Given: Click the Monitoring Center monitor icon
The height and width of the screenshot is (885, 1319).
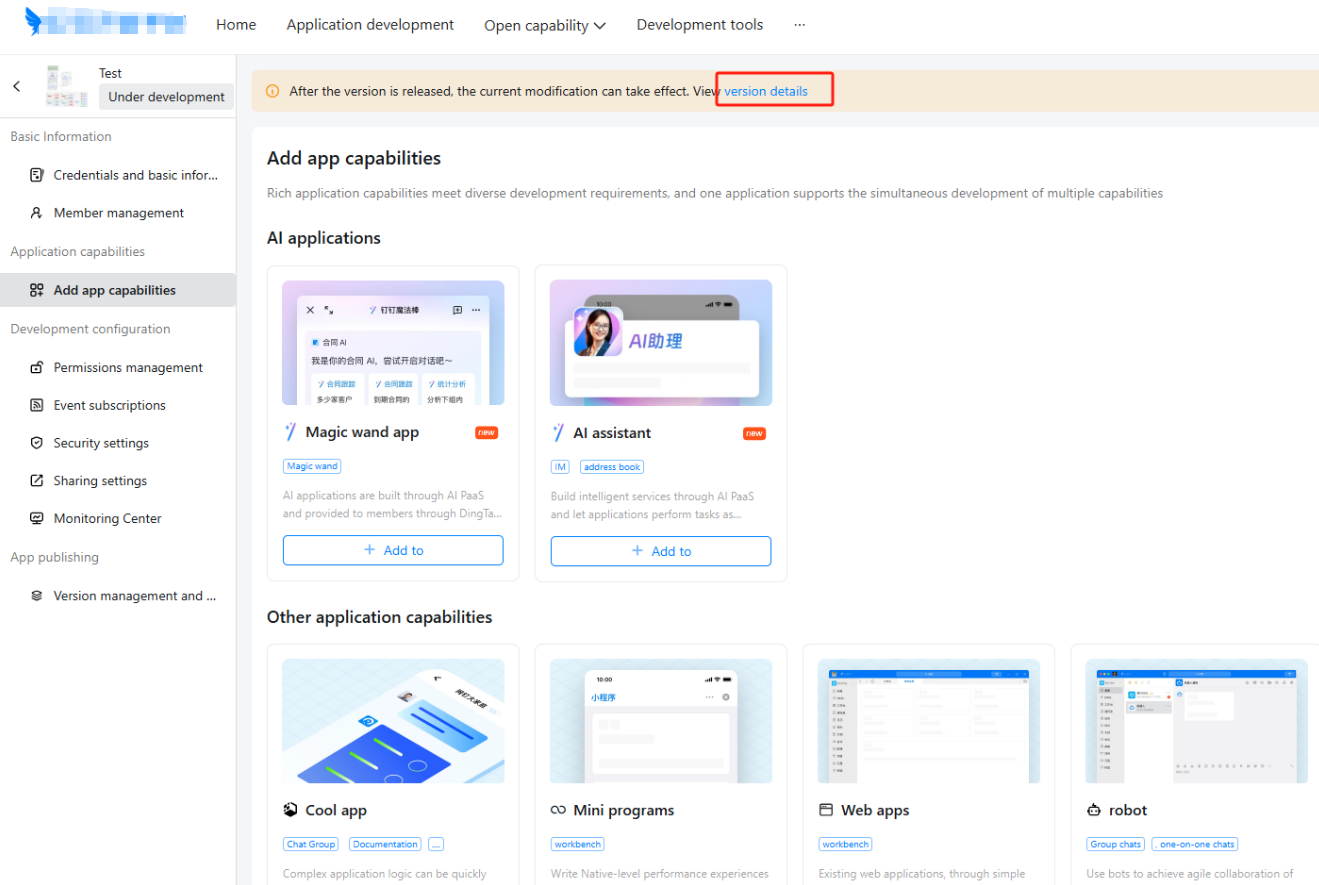Looking at the screenshot, I should coord(37,519).
